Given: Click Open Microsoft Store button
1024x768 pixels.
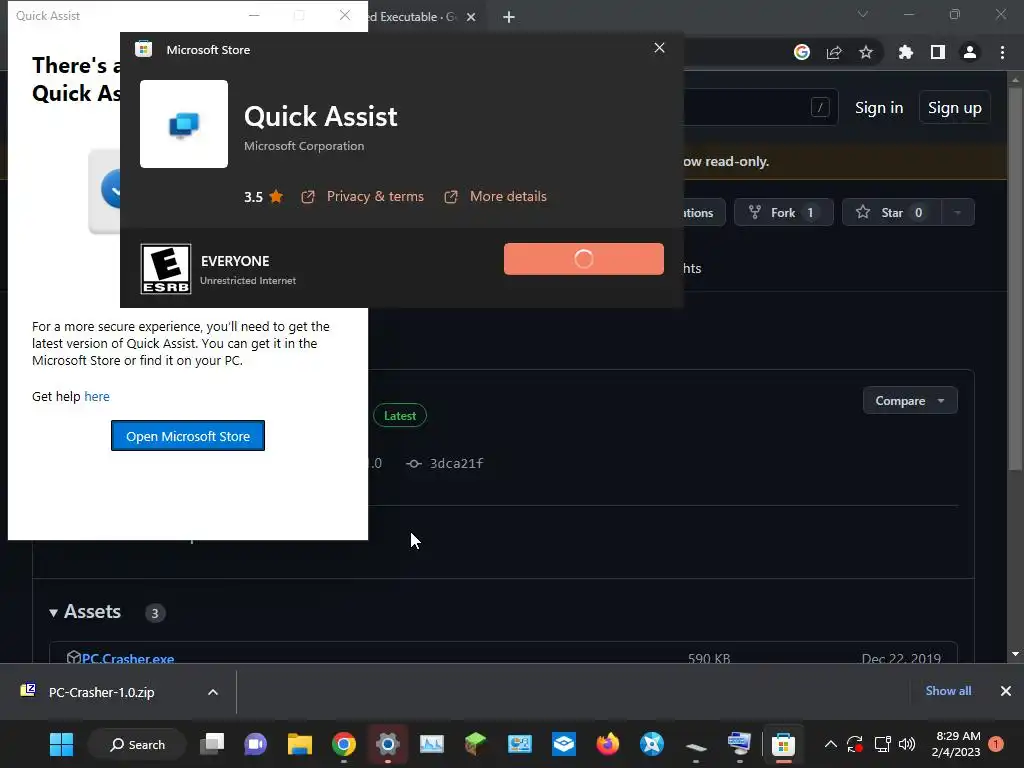Looking at the screenshot, I should coord(188,436).
